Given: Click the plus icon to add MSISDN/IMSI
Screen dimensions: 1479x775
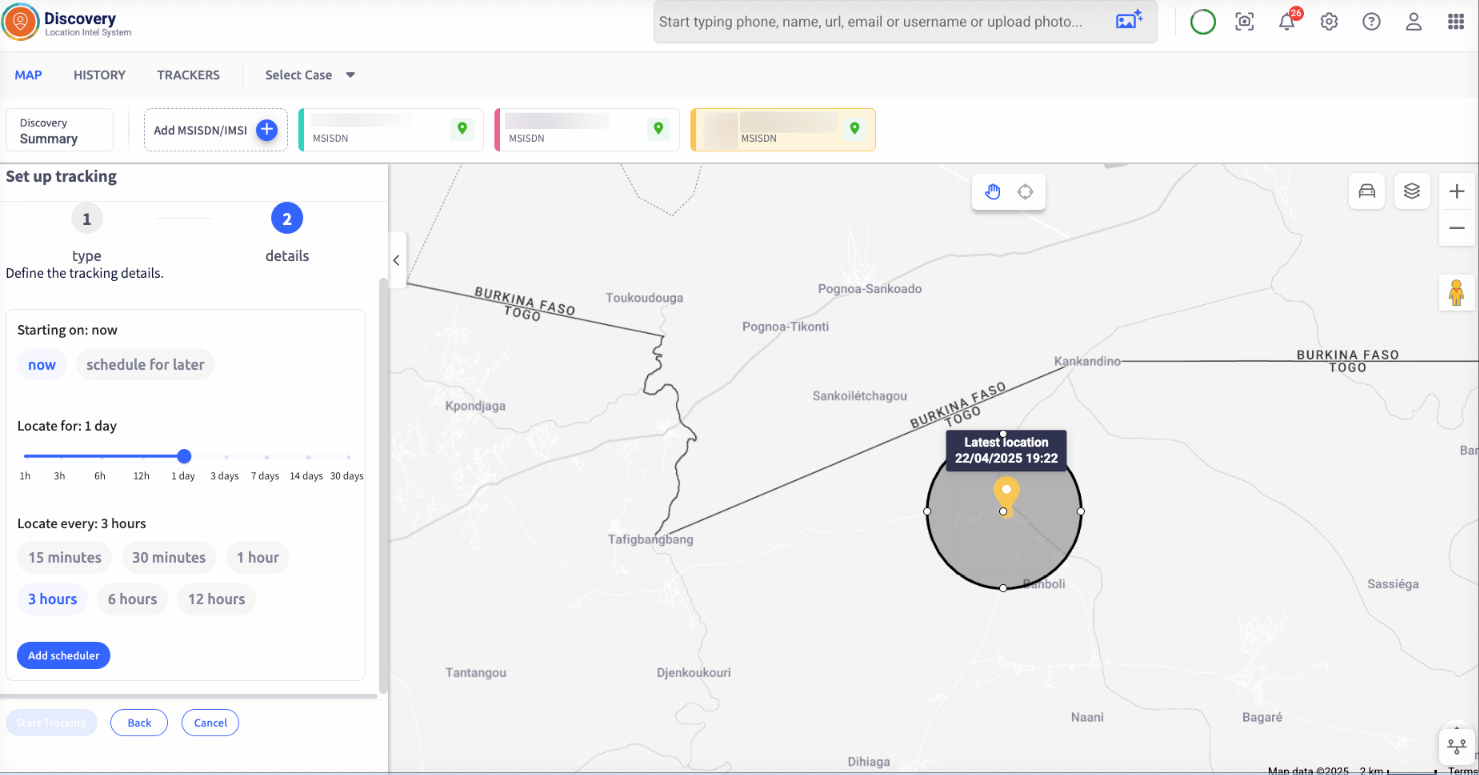Looking at the screenshot, I should [266, 130].
